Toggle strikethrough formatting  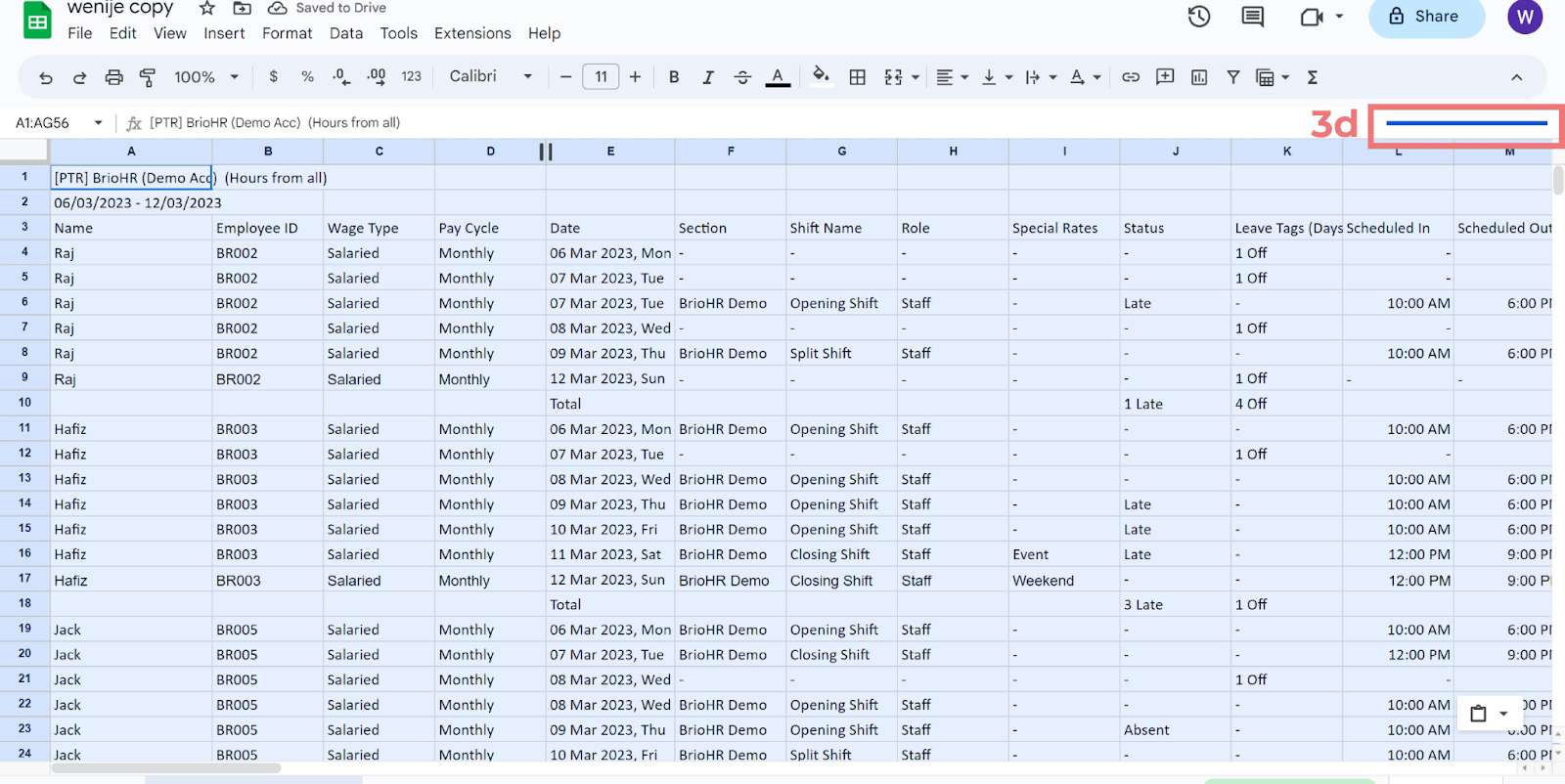(x=742, y=76)
